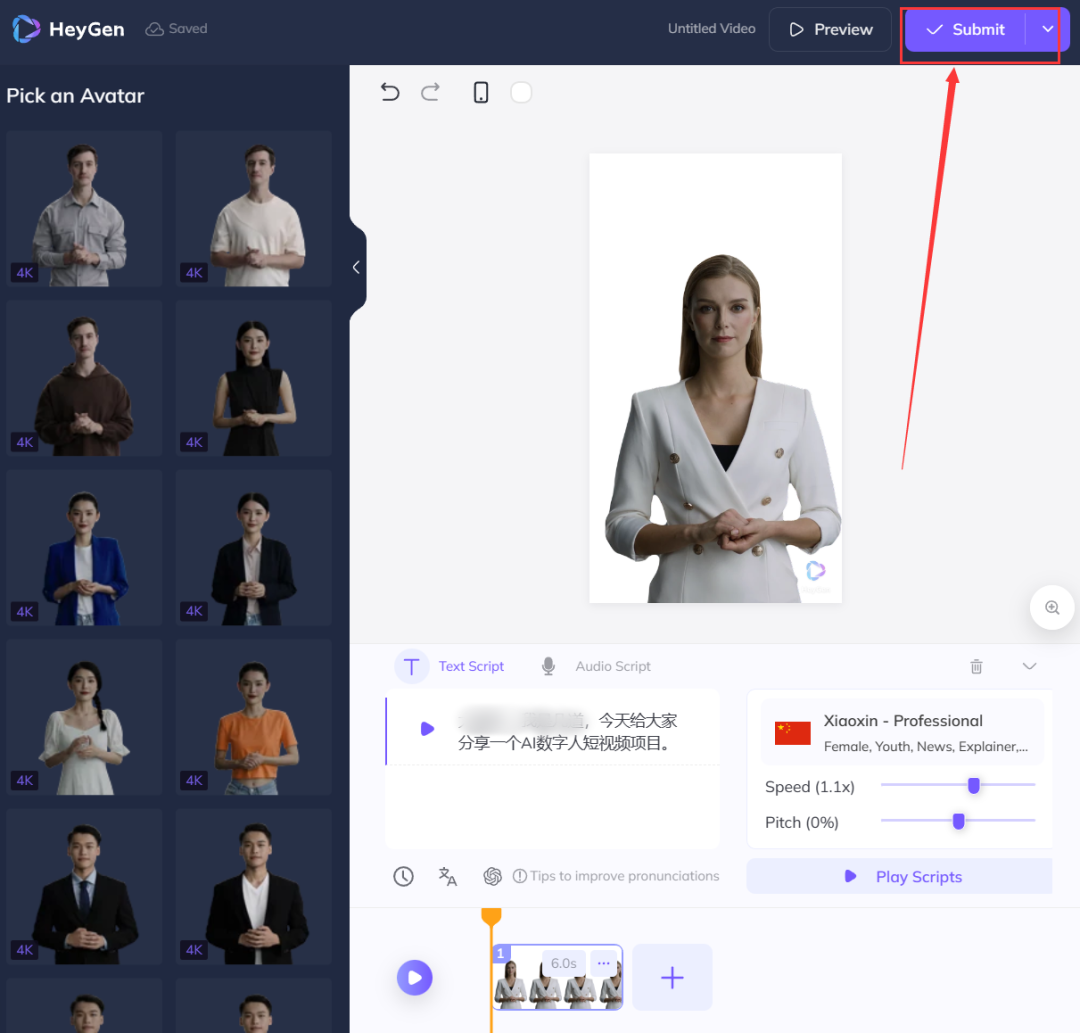
Task: Adjust the Speed slider handle
Action: [x=973, y=785]
